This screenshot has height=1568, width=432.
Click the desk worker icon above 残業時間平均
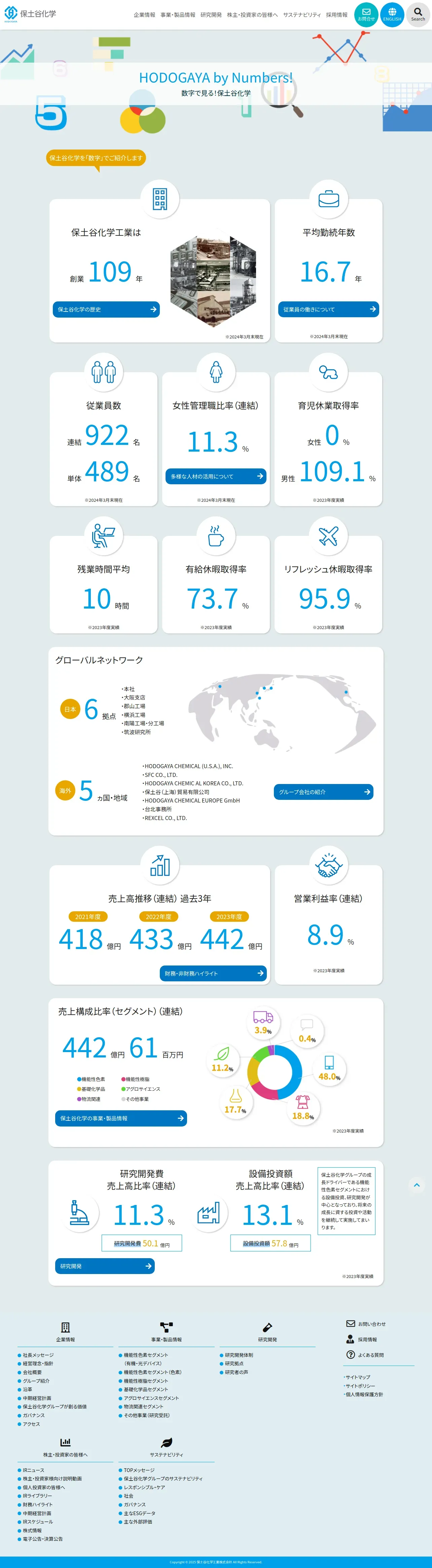(103, 536)
